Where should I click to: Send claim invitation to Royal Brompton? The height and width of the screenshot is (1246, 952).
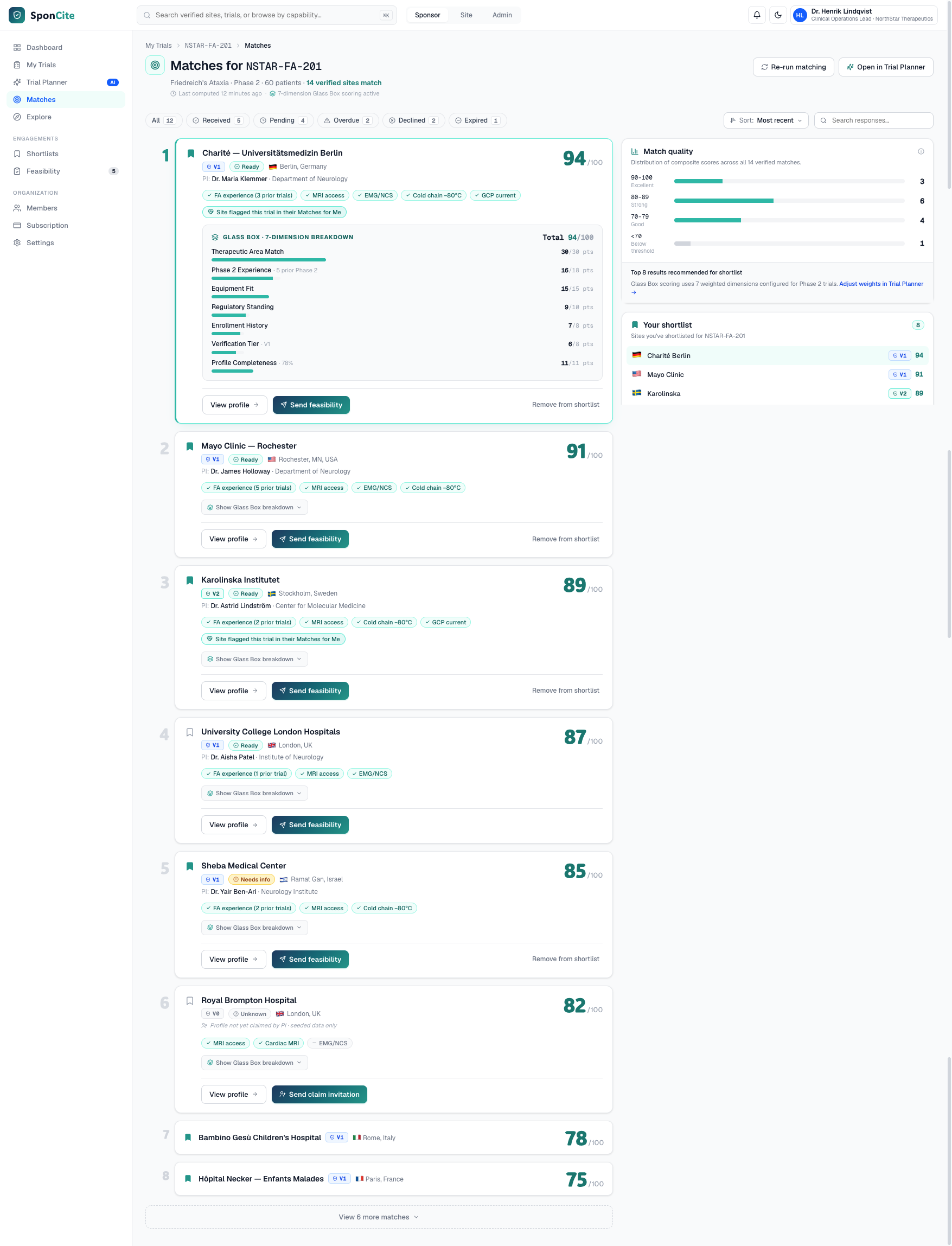319,1094
